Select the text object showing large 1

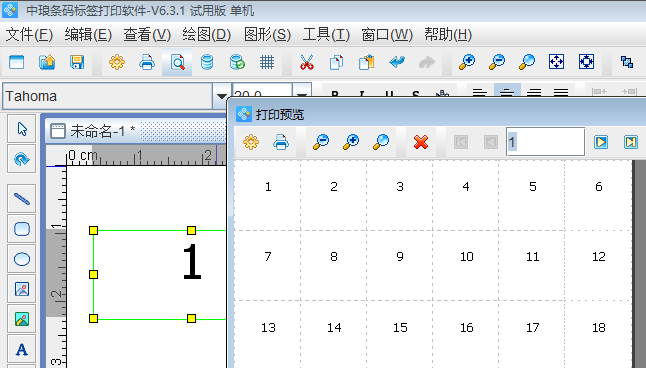[192, 261]
